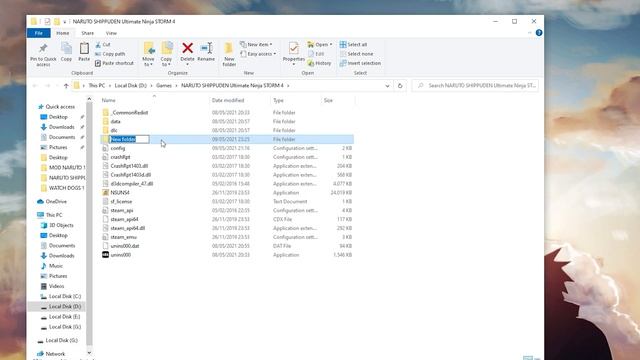
Task: Open the Copy to menu
Action: (167, 54)
